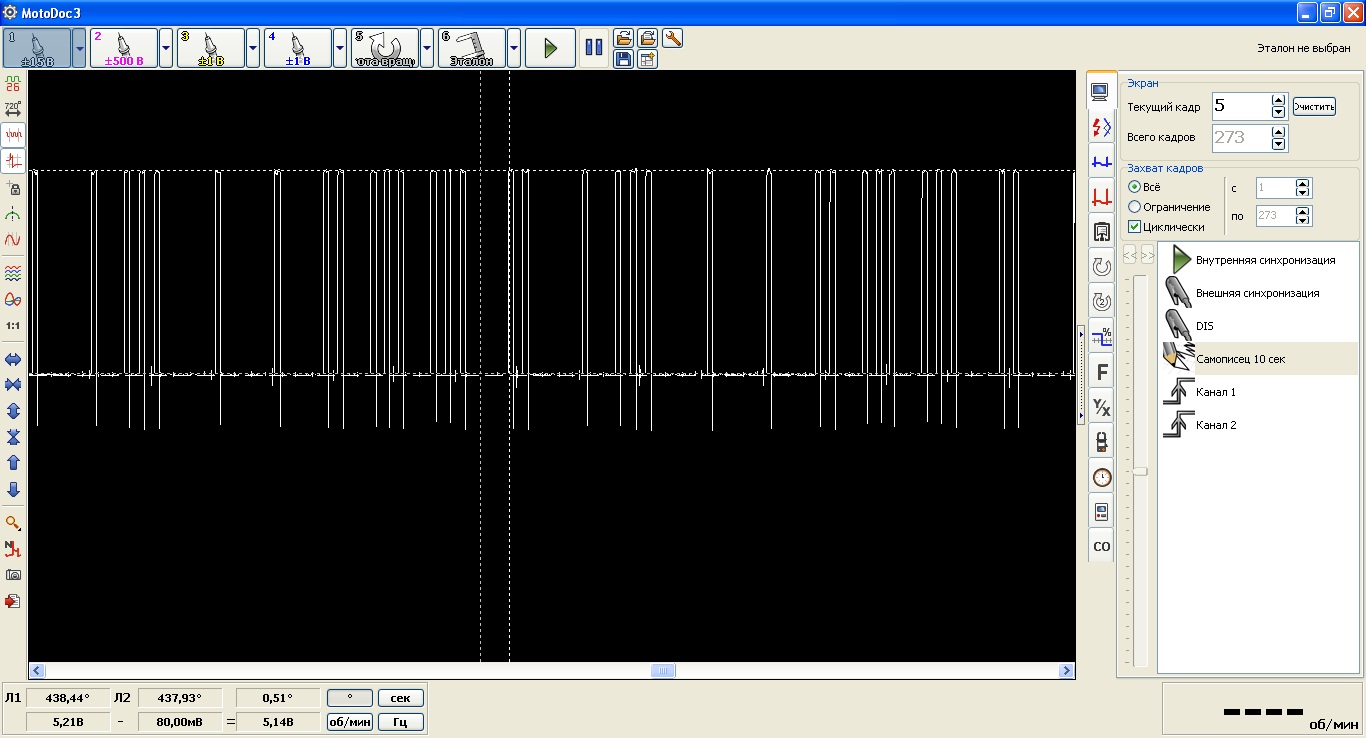The image size is (1366, 738).
Task: Shift waveform up with blue up arrow
Action: click(13, 463)
